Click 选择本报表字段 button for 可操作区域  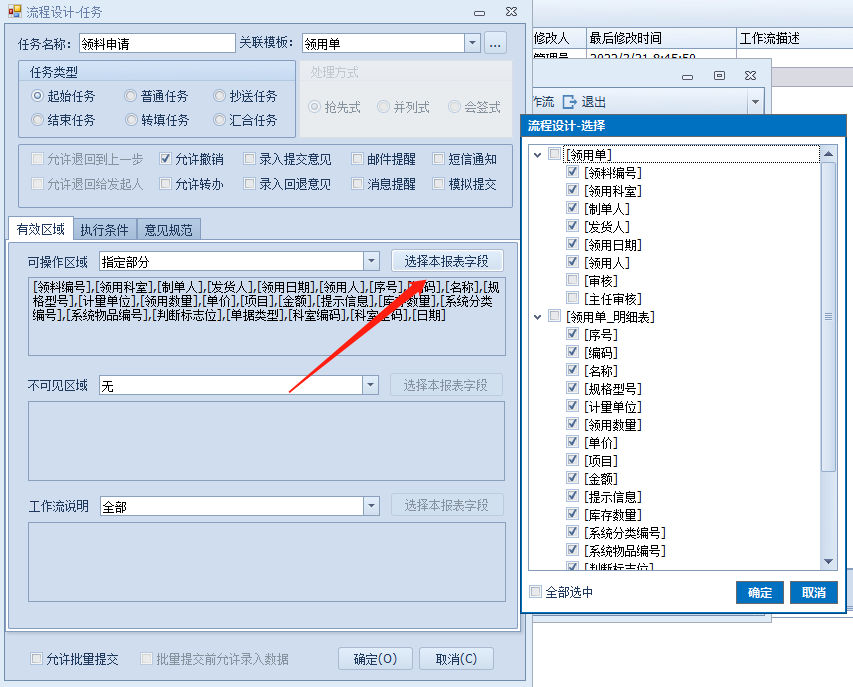(446, 261)
